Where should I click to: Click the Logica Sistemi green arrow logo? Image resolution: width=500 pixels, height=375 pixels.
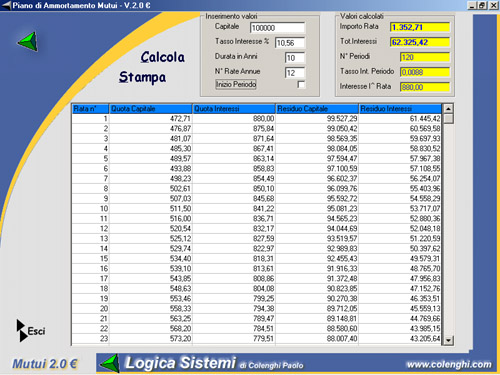point(110,363)
